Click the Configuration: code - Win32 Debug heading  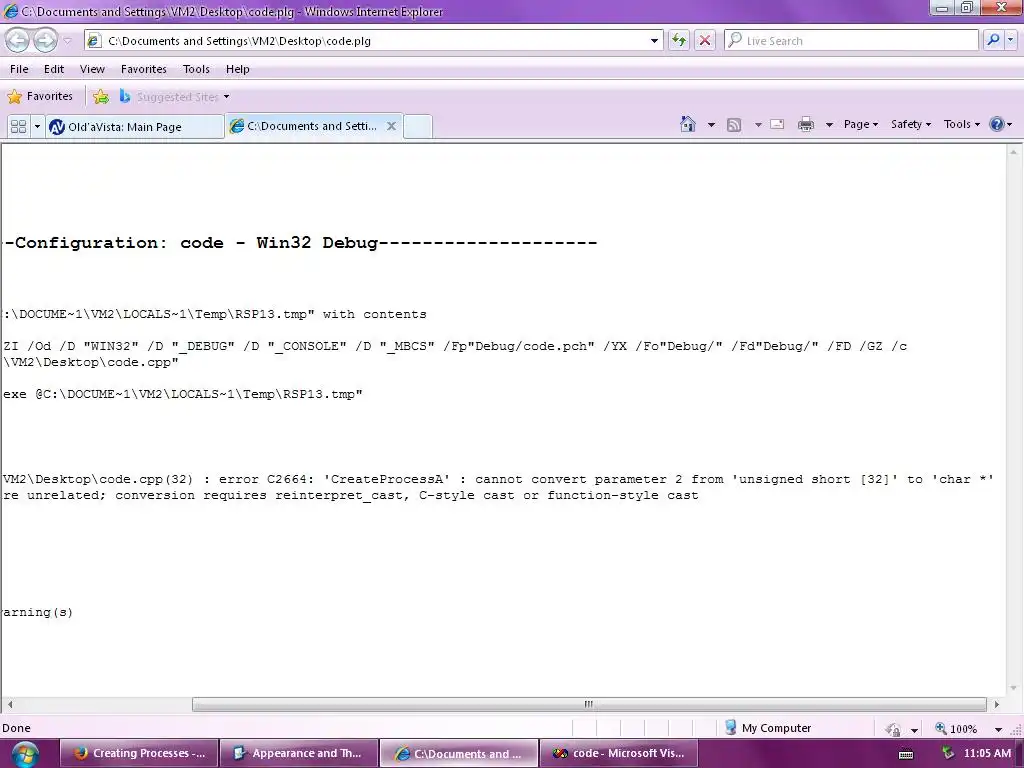(x=300, y=243)
